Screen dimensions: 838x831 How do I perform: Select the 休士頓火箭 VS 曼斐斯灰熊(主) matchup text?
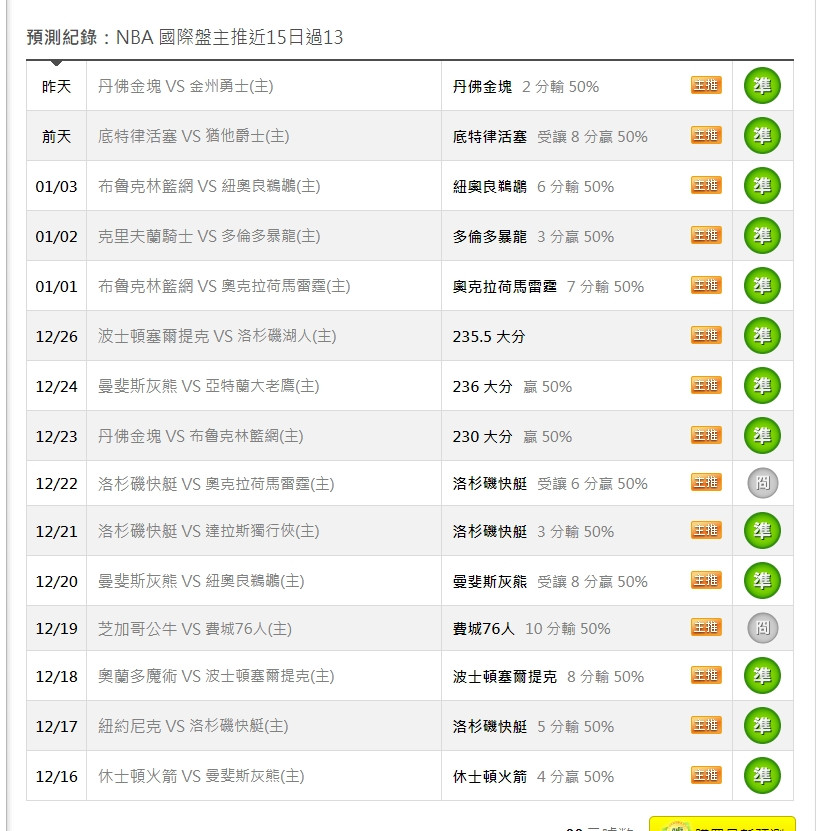click(x=201, y=776)
